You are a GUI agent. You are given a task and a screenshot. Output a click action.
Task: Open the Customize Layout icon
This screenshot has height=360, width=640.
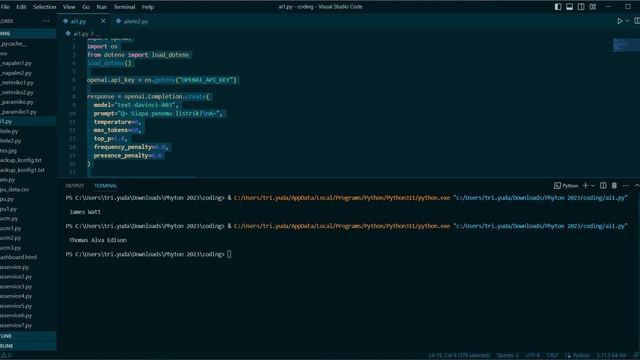[x=593, y=7]
